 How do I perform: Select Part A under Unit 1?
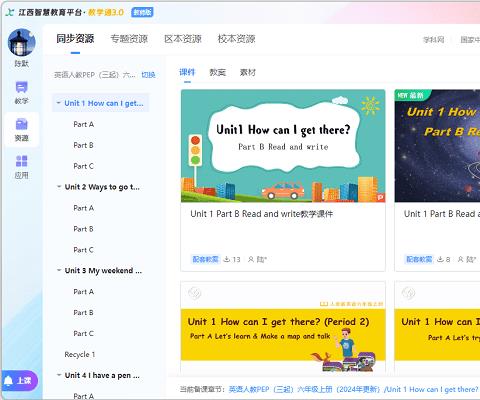[x=84, y=124]
